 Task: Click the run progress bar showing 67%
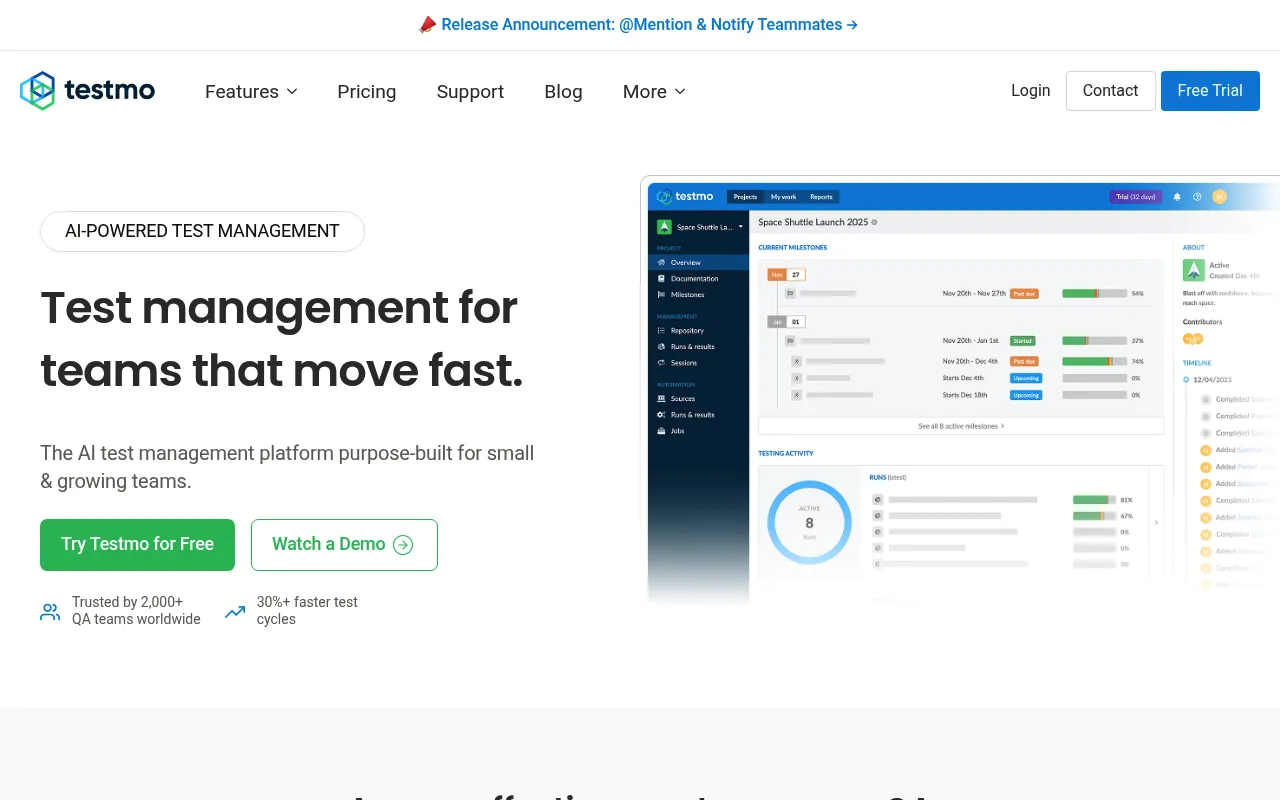tap(1094, 516)
